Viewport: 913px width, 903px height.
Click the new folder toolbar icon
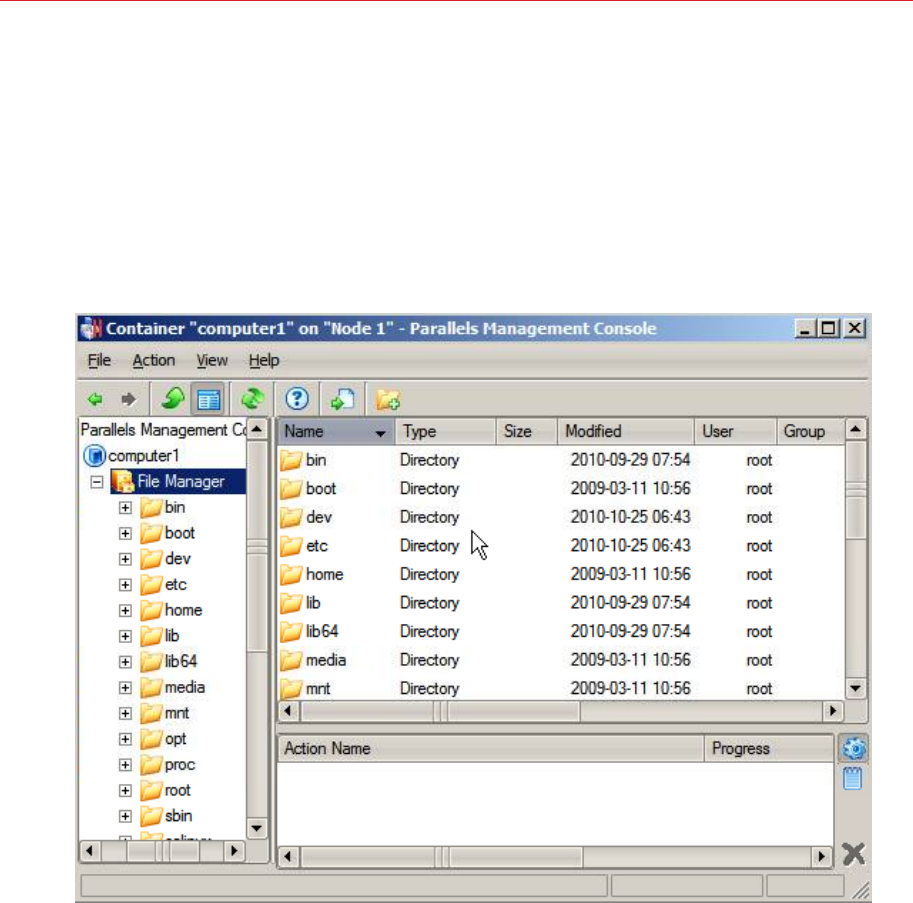(x=388, y=400)
